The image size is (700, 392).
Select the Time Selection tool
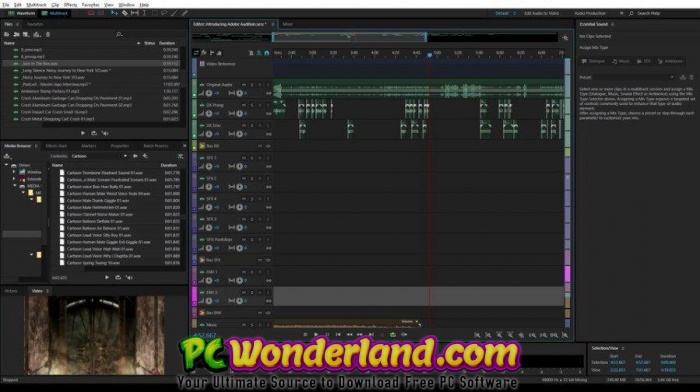coord(144,13)
